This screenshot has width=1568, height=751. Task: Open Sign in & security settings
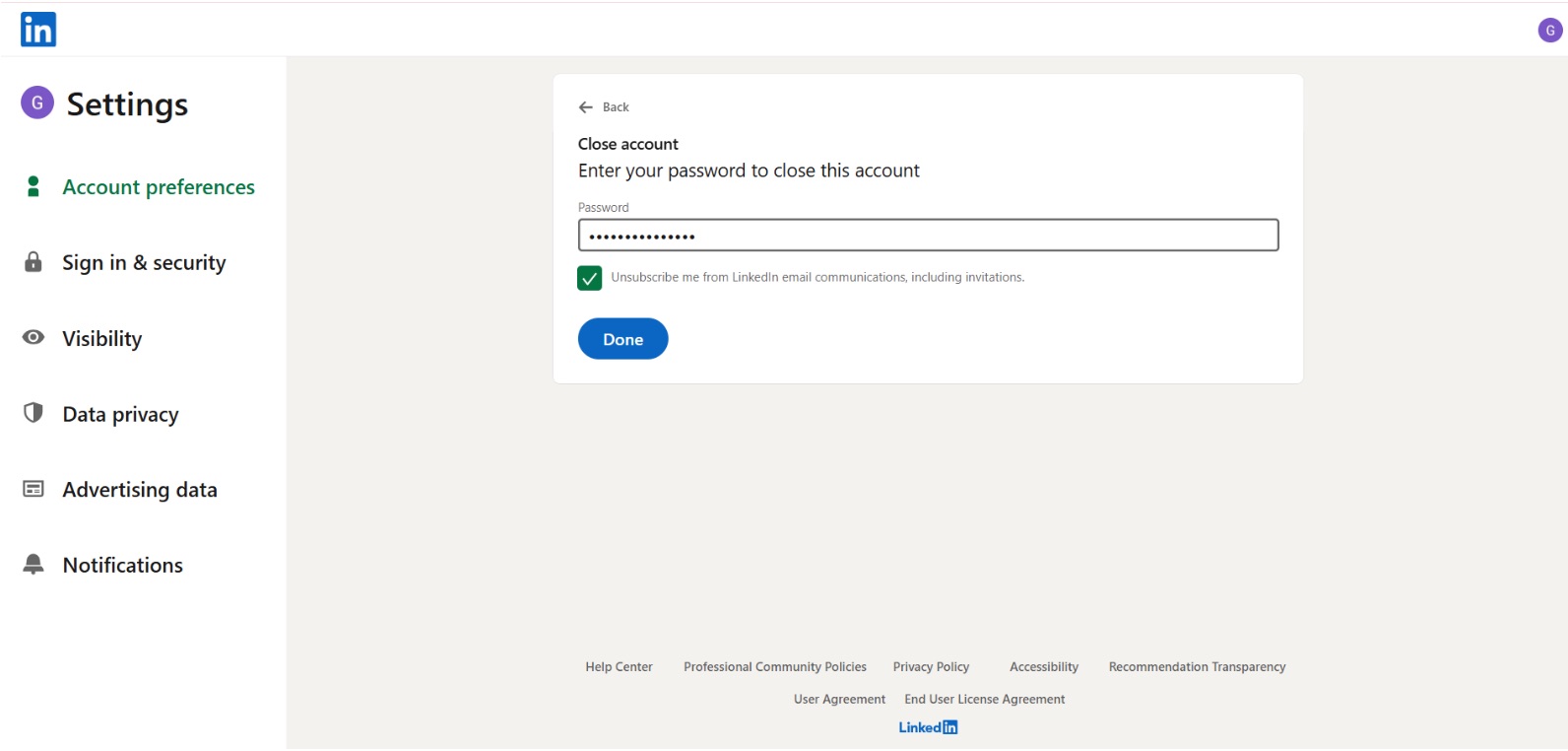(x=144, y=263)
